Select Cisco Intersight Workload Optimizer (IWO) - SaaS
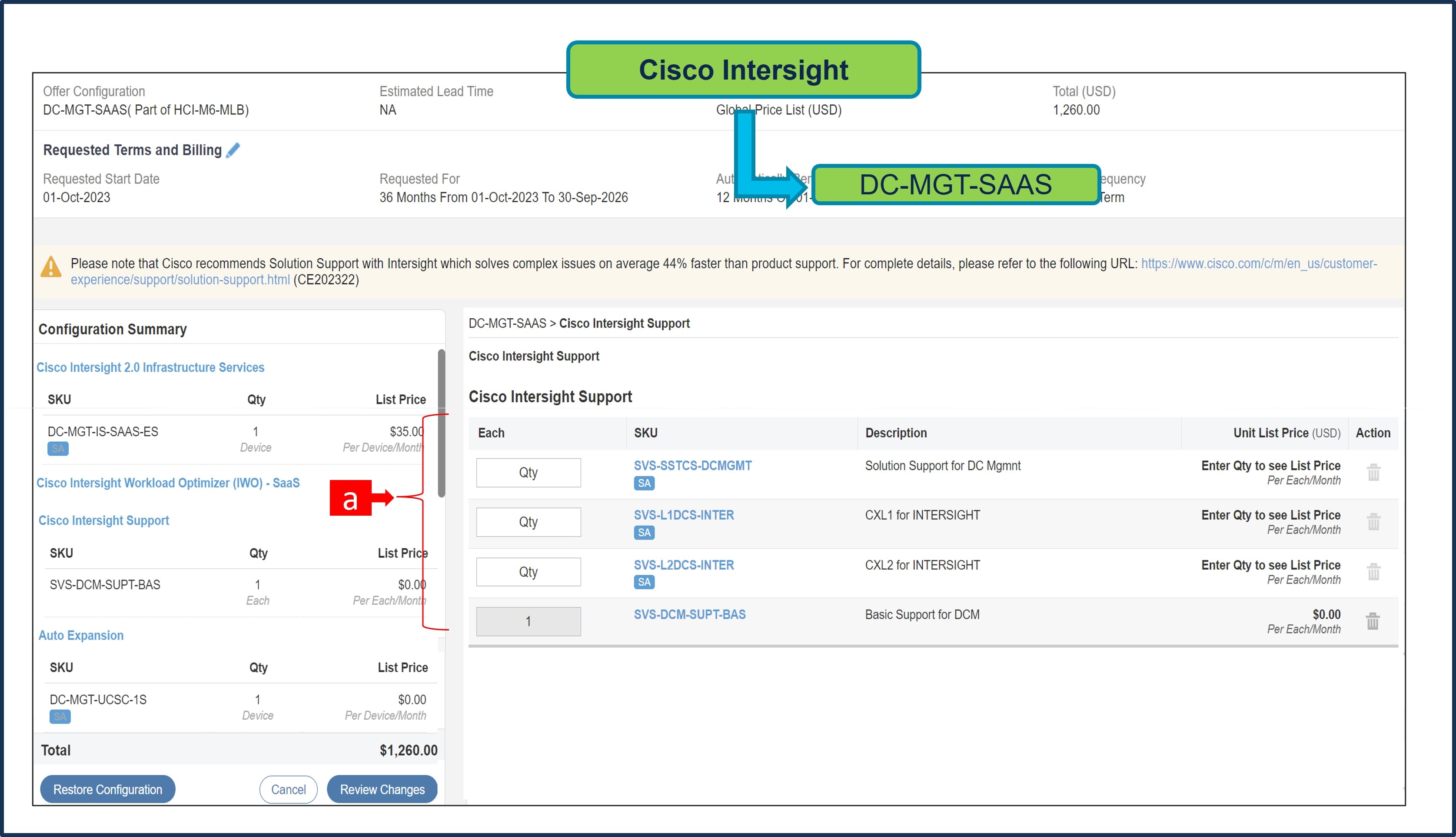Image resolution: width=1456 pixels, height=837 pixels. 168,483
